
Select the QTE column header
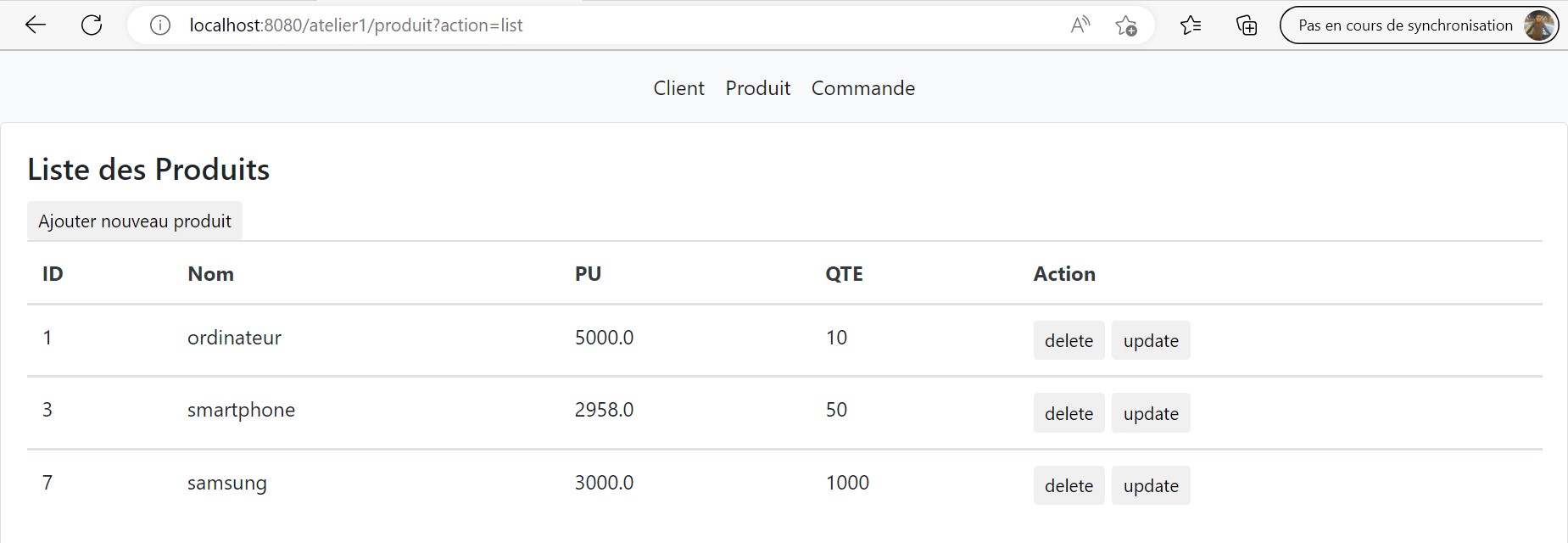[x=843, y=273]
